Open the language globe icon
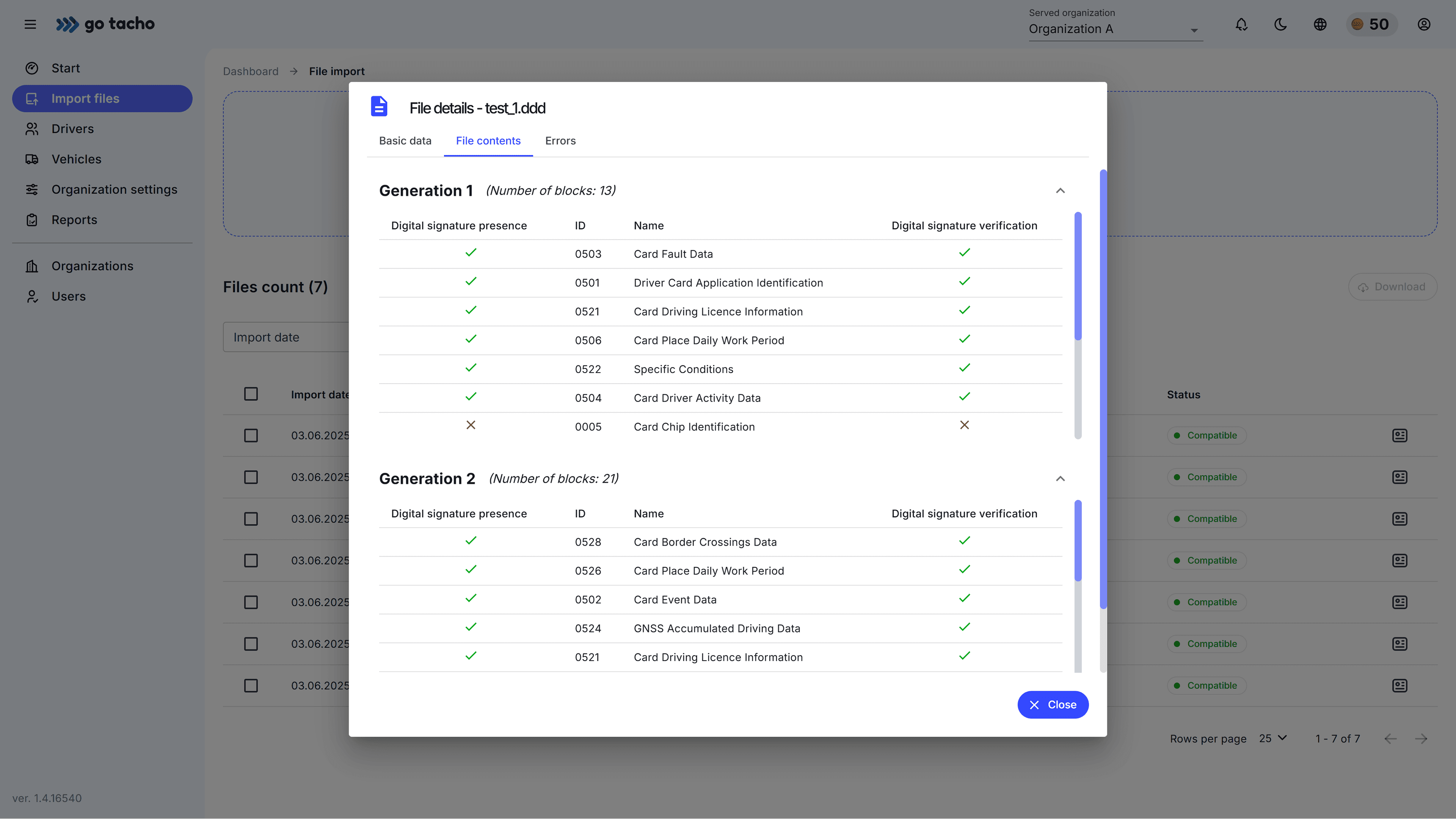 click(x=1320, y=24)
